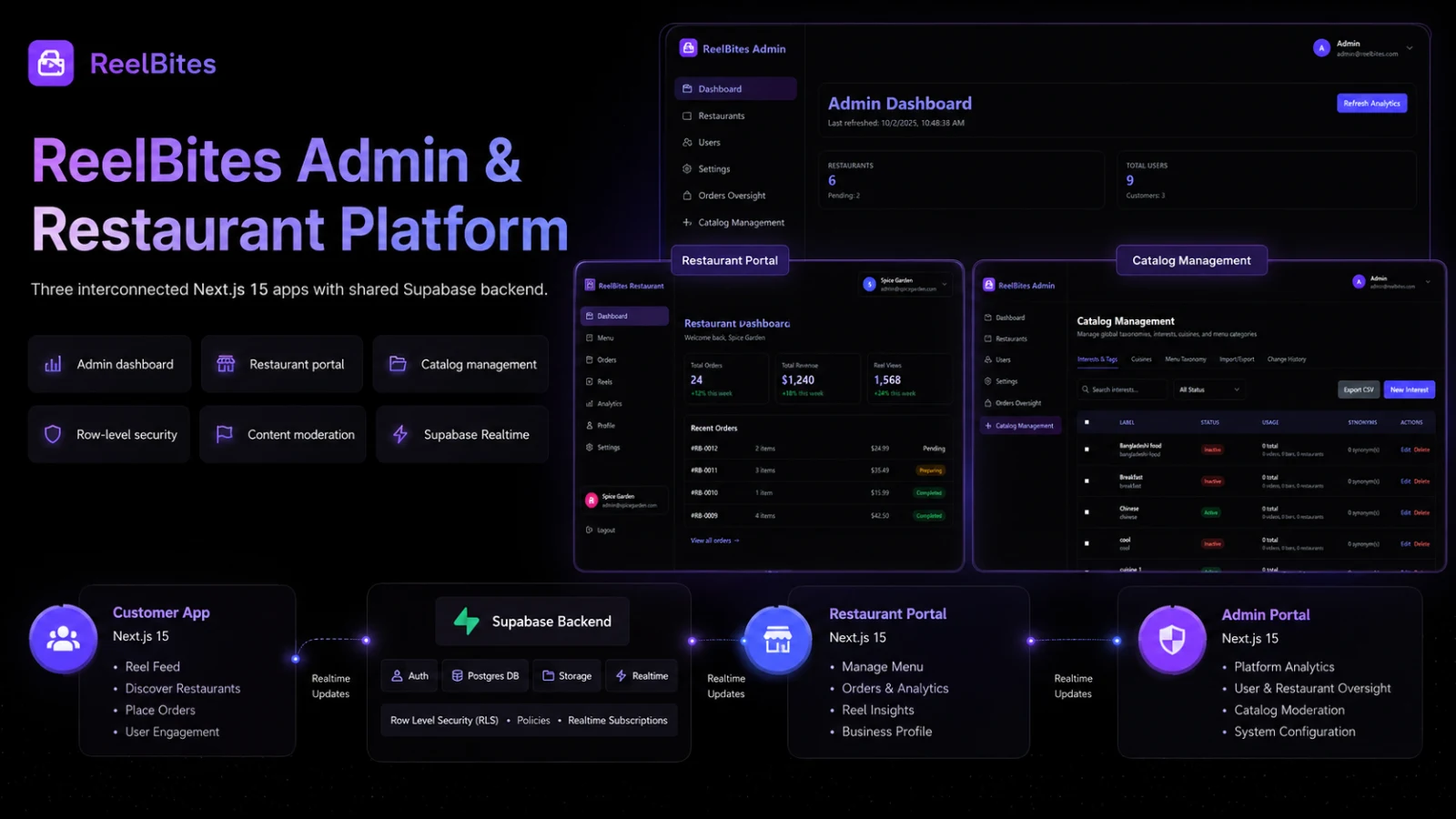The width and height of the screenshot is (1456, 819).
Task: Open Dashboard in top Admin sidebar
Action: 735,89
